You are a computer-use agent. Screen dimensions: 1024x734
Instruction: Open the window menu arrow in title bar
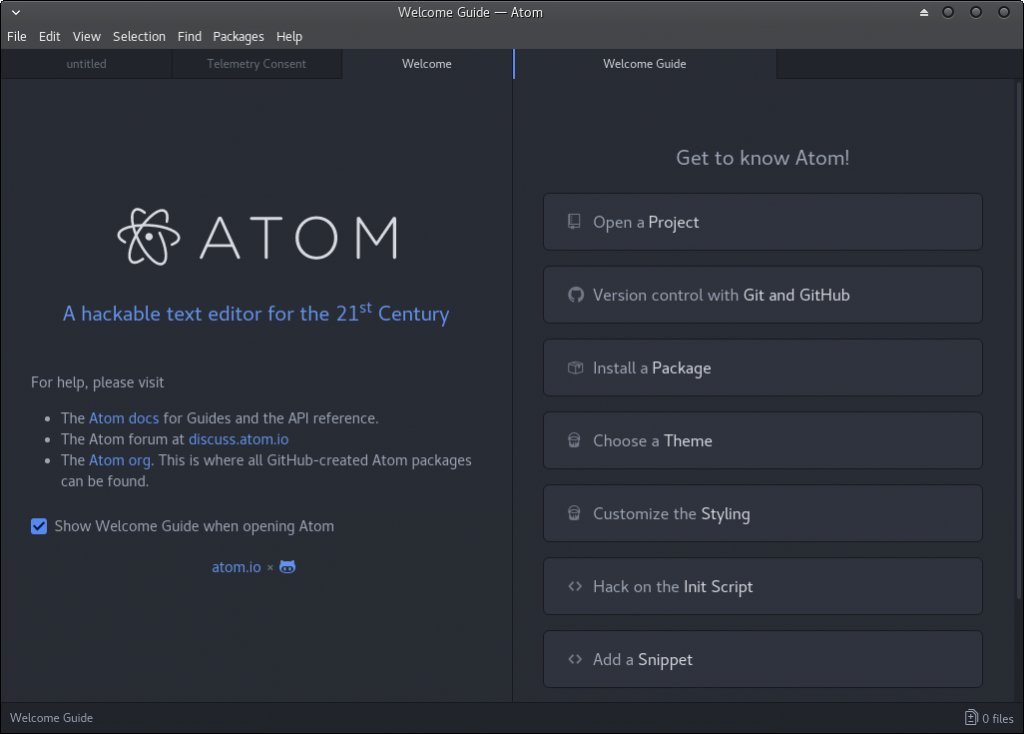15,12
